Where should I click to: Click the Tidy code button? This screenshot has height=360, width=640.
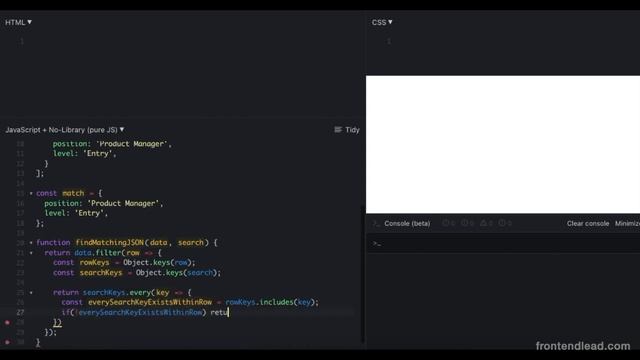click(x=347, y=130)
